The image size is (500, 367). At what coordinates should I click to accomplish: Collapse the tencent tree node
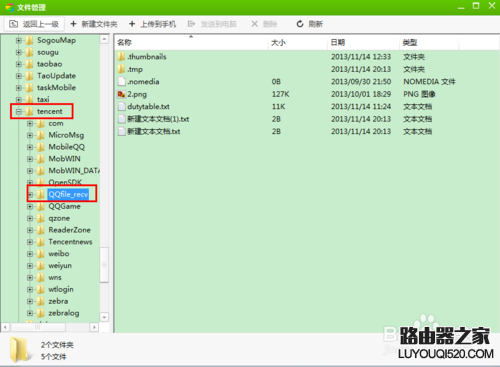(x=19, y=111)
